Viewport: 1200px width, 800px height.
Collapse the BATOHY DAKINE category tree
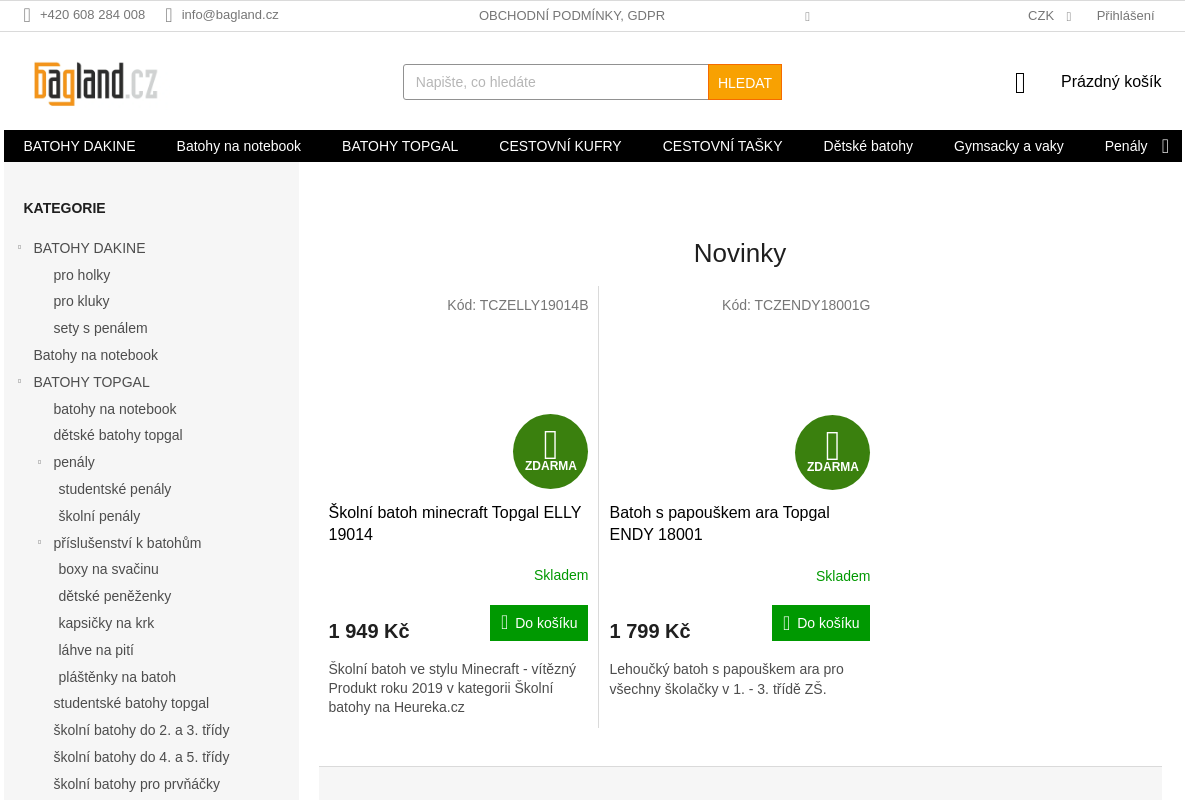click(x=19, y=247)
